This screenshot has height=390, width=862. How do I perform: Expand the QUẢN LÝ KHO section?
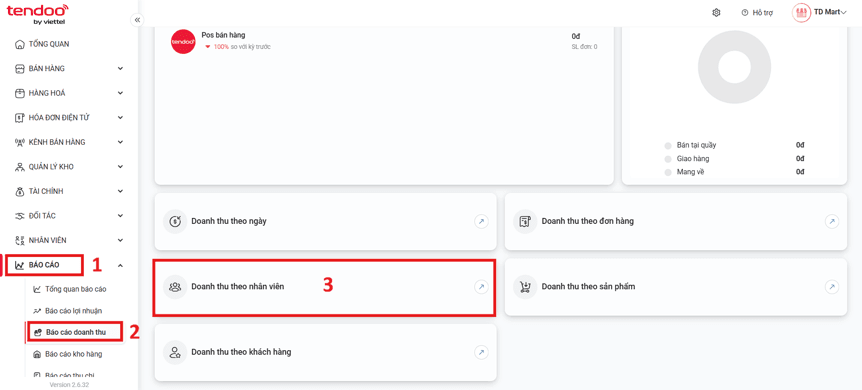pyautogui.click(x=69, y=167)
